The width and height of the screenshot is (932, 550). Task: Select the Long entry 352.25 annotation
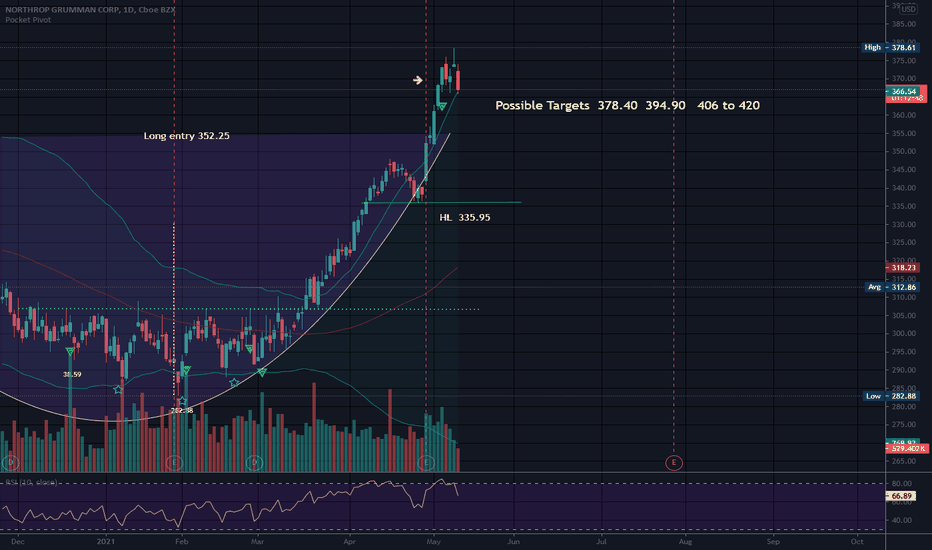186,136
